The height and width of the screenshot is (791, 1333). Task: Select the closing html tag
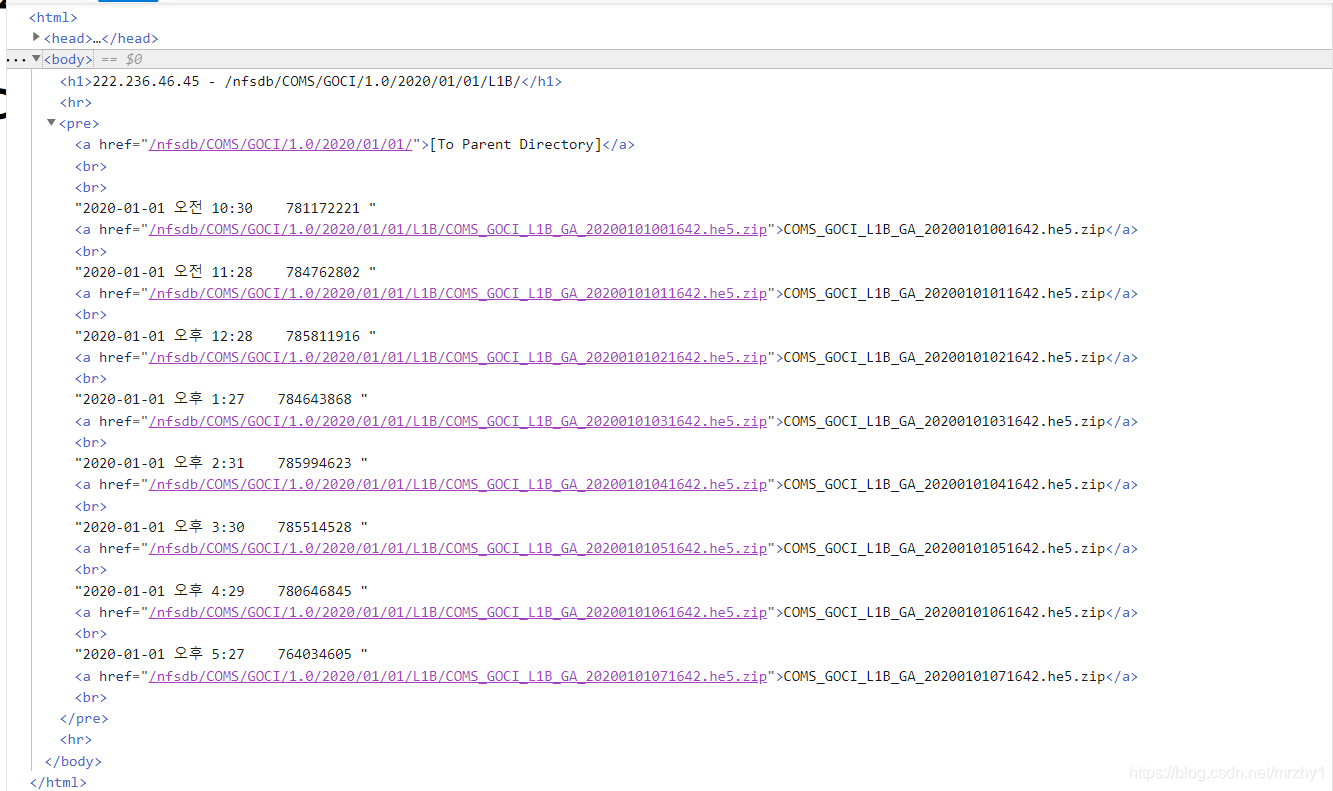coord(58,783)
